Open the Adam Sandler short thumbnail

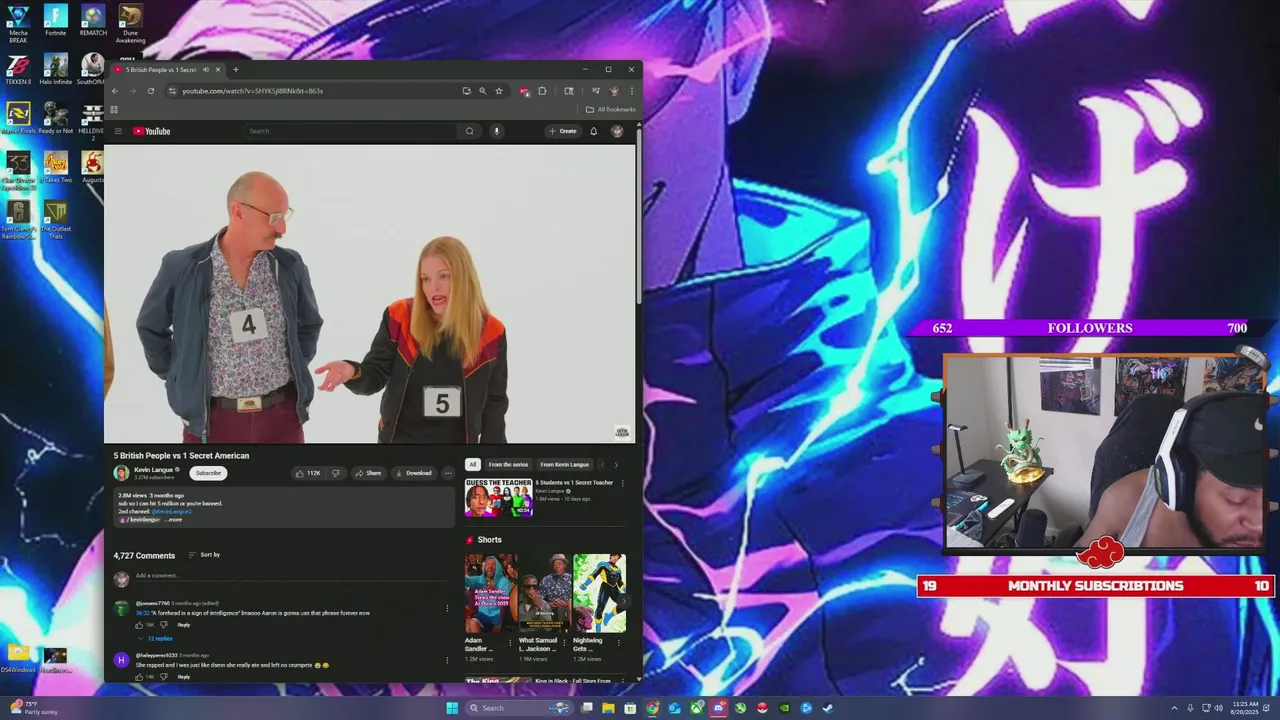pos(490,593)
